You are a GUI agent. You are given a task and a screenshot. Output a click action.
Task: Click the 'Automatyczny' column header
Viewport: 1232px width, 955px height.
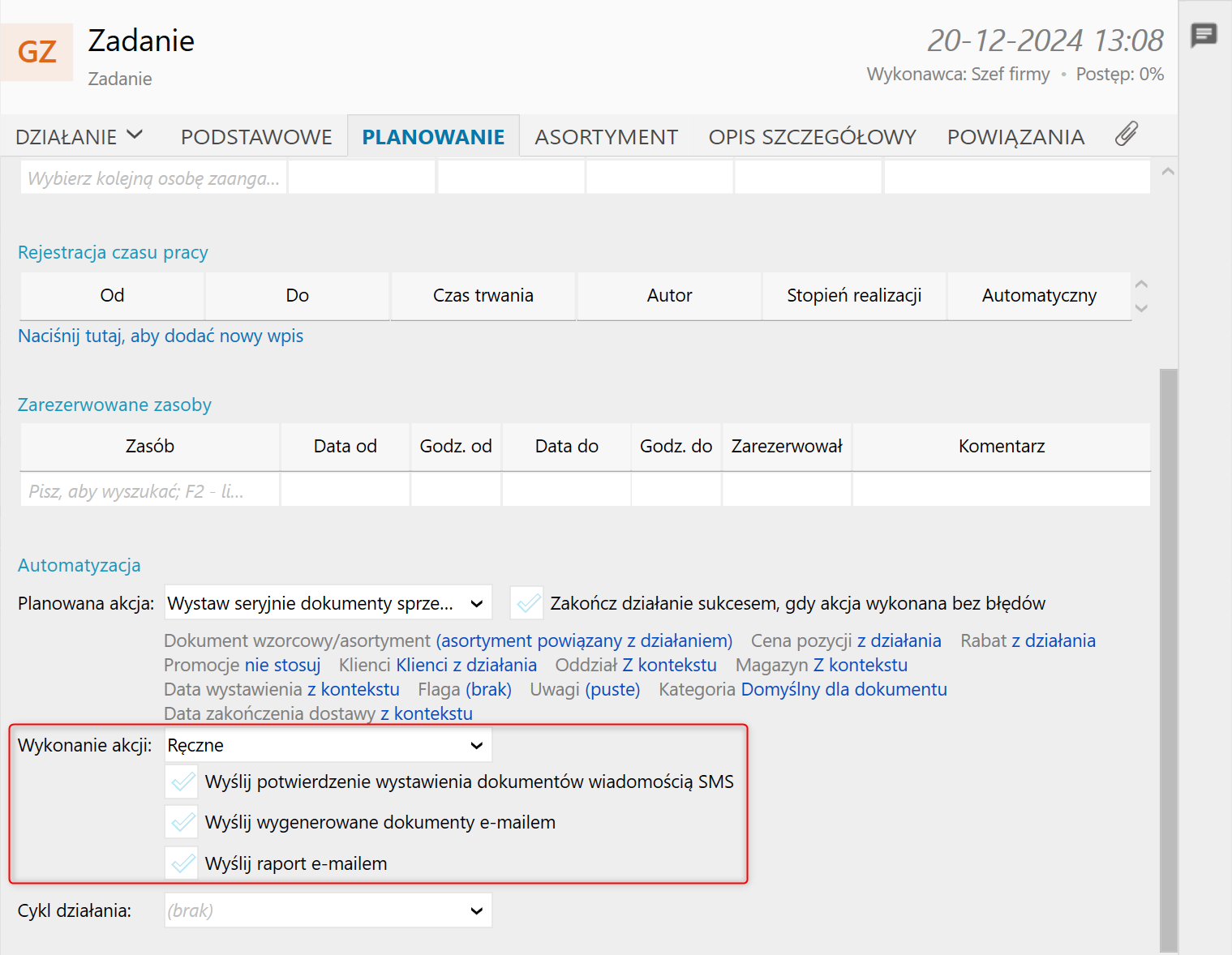tap(1039, 295)
